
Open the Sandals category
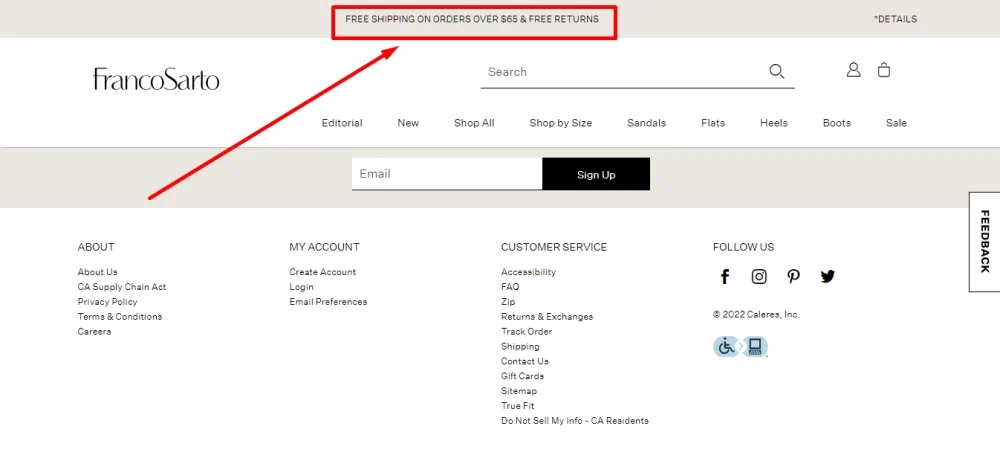646,123
